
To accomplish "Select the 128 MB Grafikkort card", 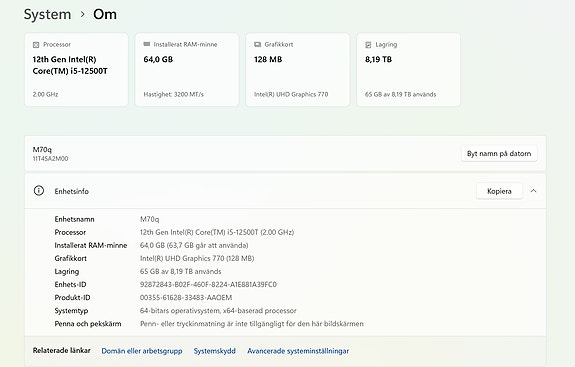I will point(298,70).
